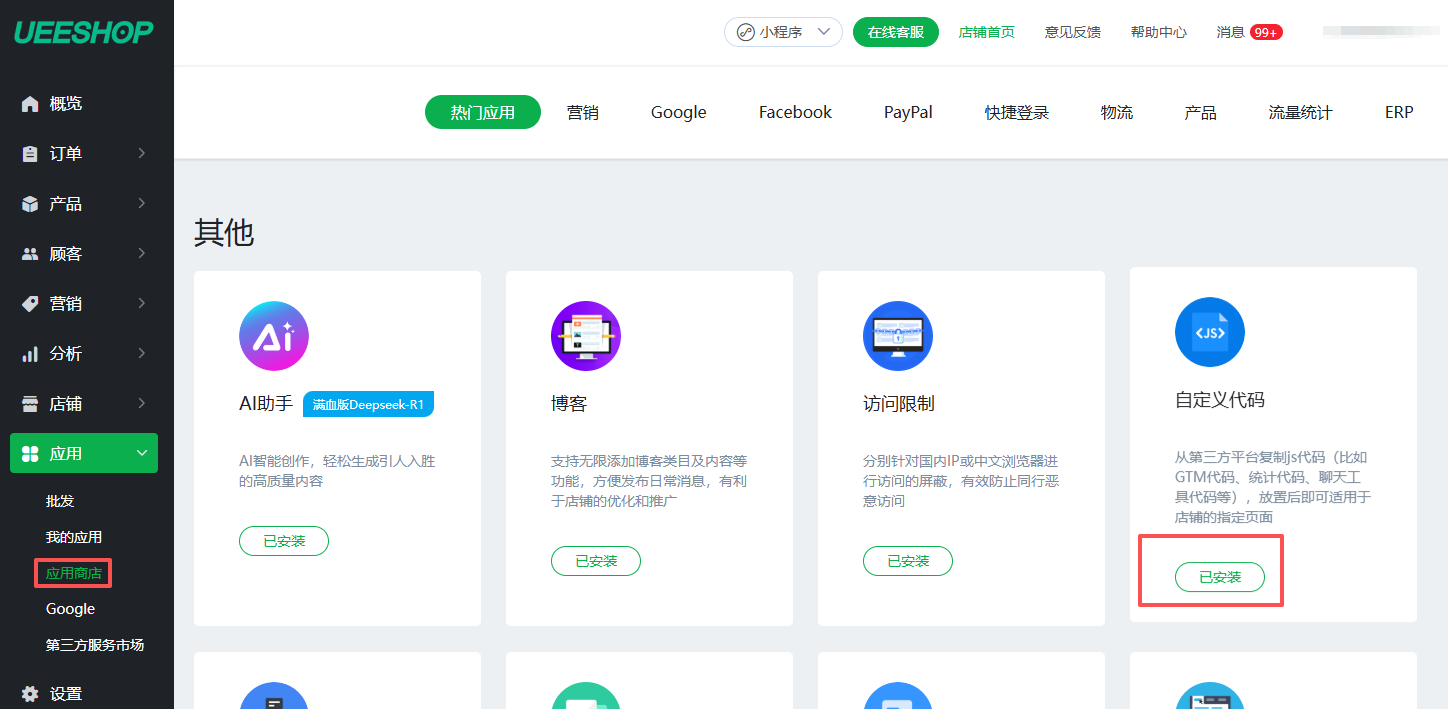
Task: Click the 设置 gear icon in sidebar
Action: tap(30, 693)
